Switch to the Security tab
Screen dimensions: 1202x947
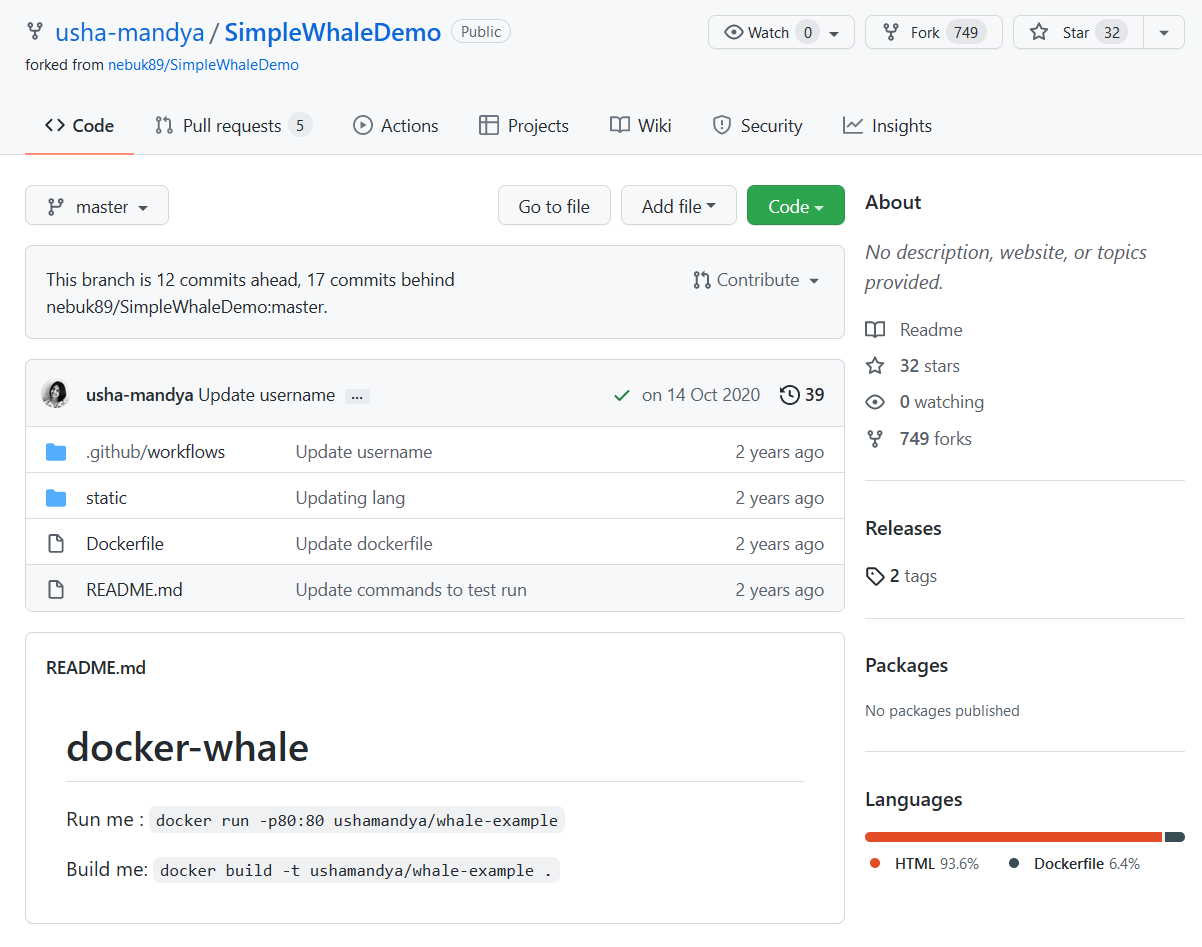point(757,126)
